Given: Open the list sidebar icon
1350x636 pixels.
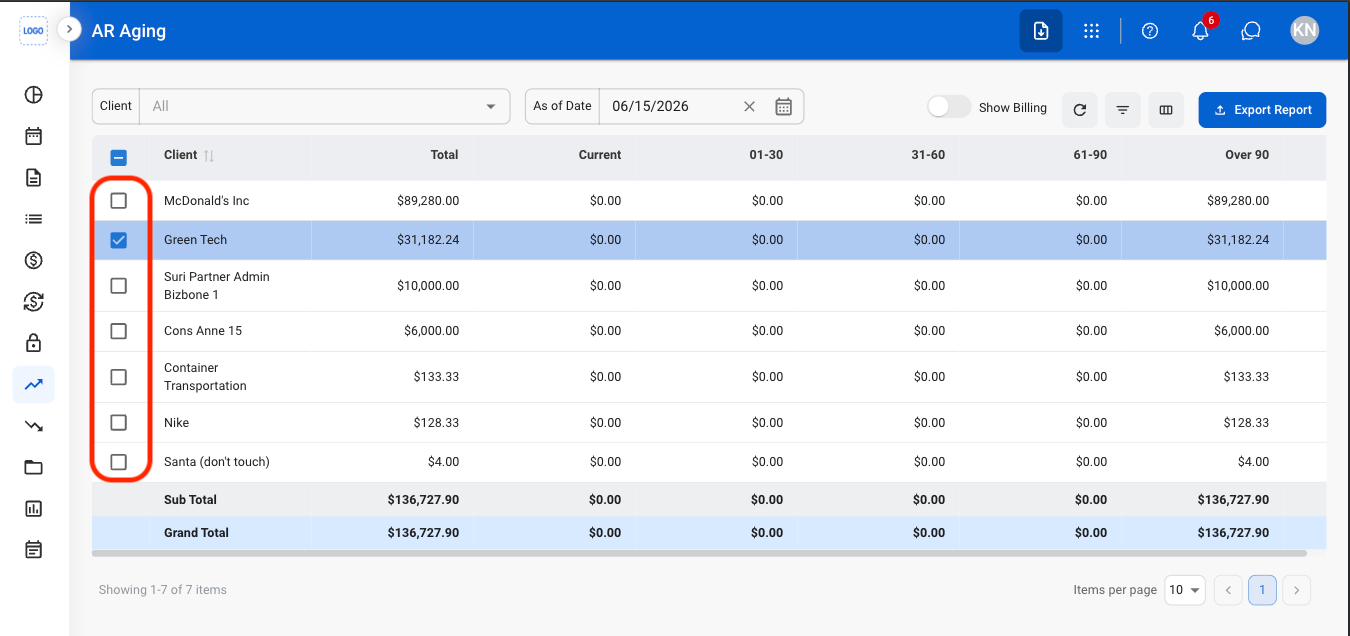Looking at the screenshot, I should coord(34,219).
